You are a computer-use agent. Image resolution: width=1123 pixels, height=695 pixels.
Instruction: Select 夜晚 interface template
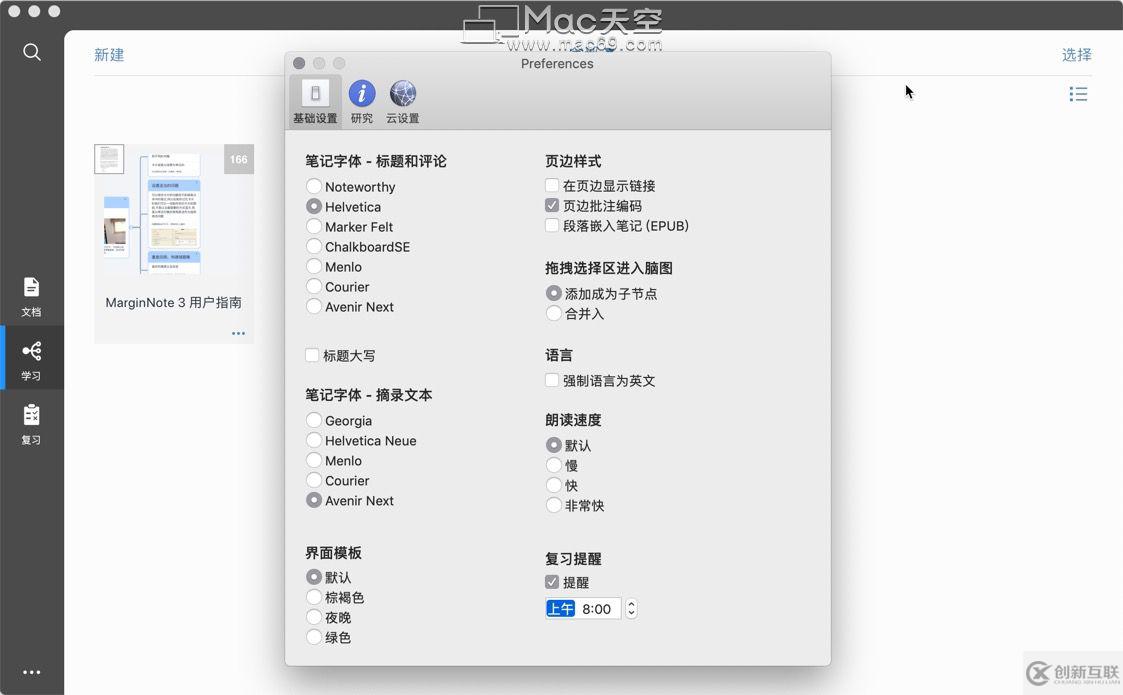coord(313,617)
